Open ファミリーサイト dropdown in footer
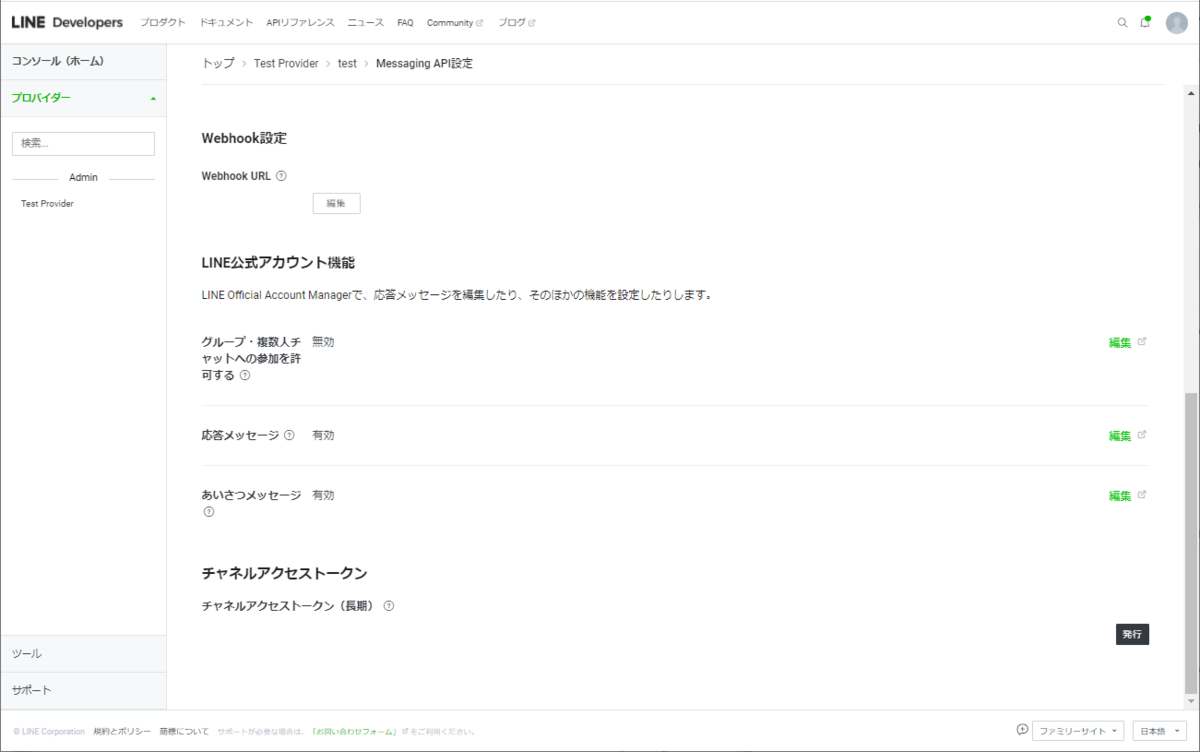This screenshot has width=1200, height=752. (x=1079, y=731)
